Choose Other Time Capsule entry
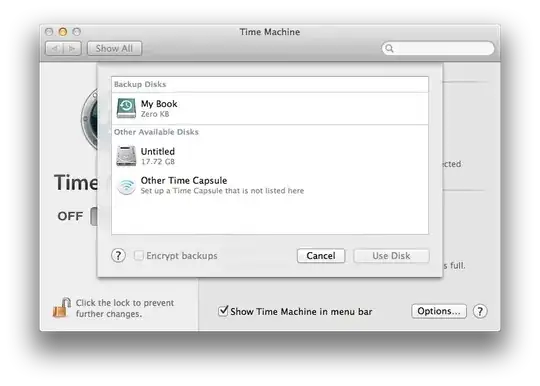The image size is (540, 386). coord(270,186)
